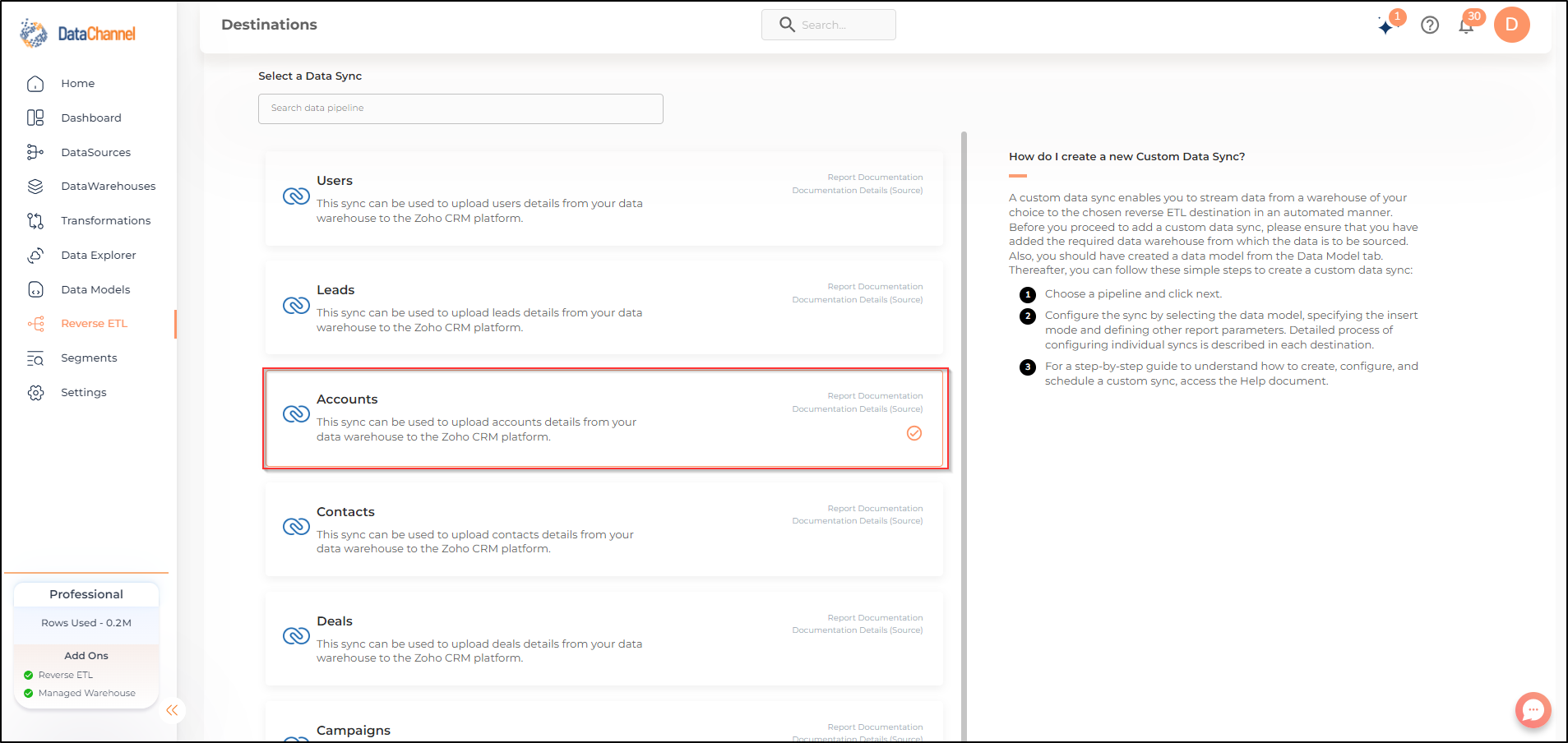Click the Zoho CRM icon beside Leads
This screenshot has width=1568, height=743.
point(296,306)
